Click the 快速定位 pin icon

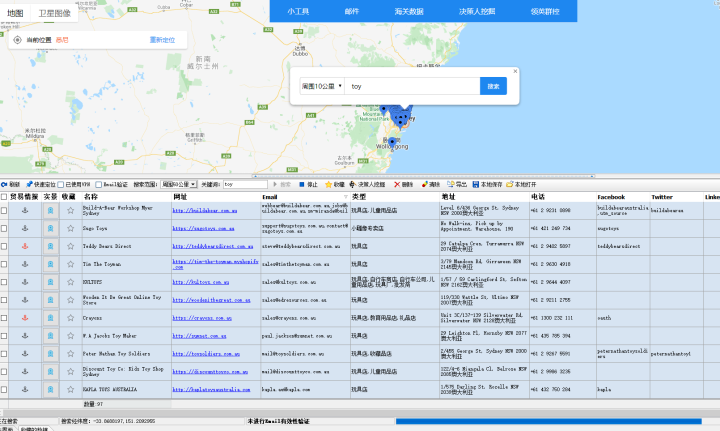click(x=29, y=185)
